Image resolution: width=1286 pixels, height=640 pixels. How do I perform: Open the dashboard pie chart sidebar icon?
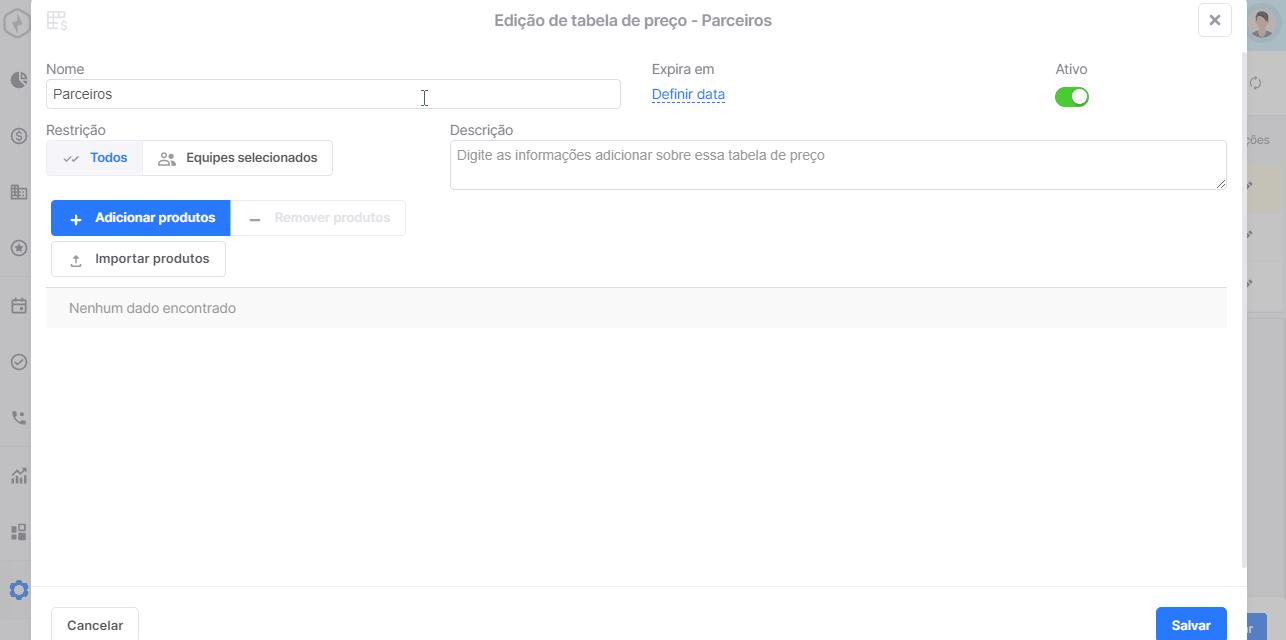click(x=18, y=80)
